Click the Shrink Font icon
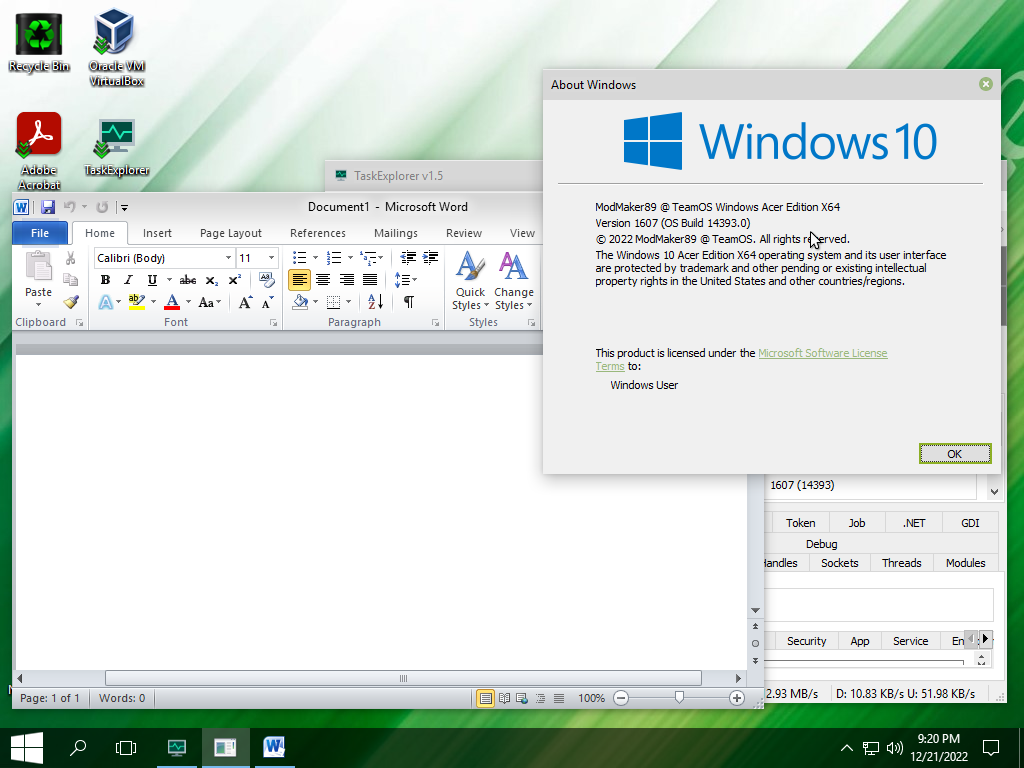 [267, 302]
